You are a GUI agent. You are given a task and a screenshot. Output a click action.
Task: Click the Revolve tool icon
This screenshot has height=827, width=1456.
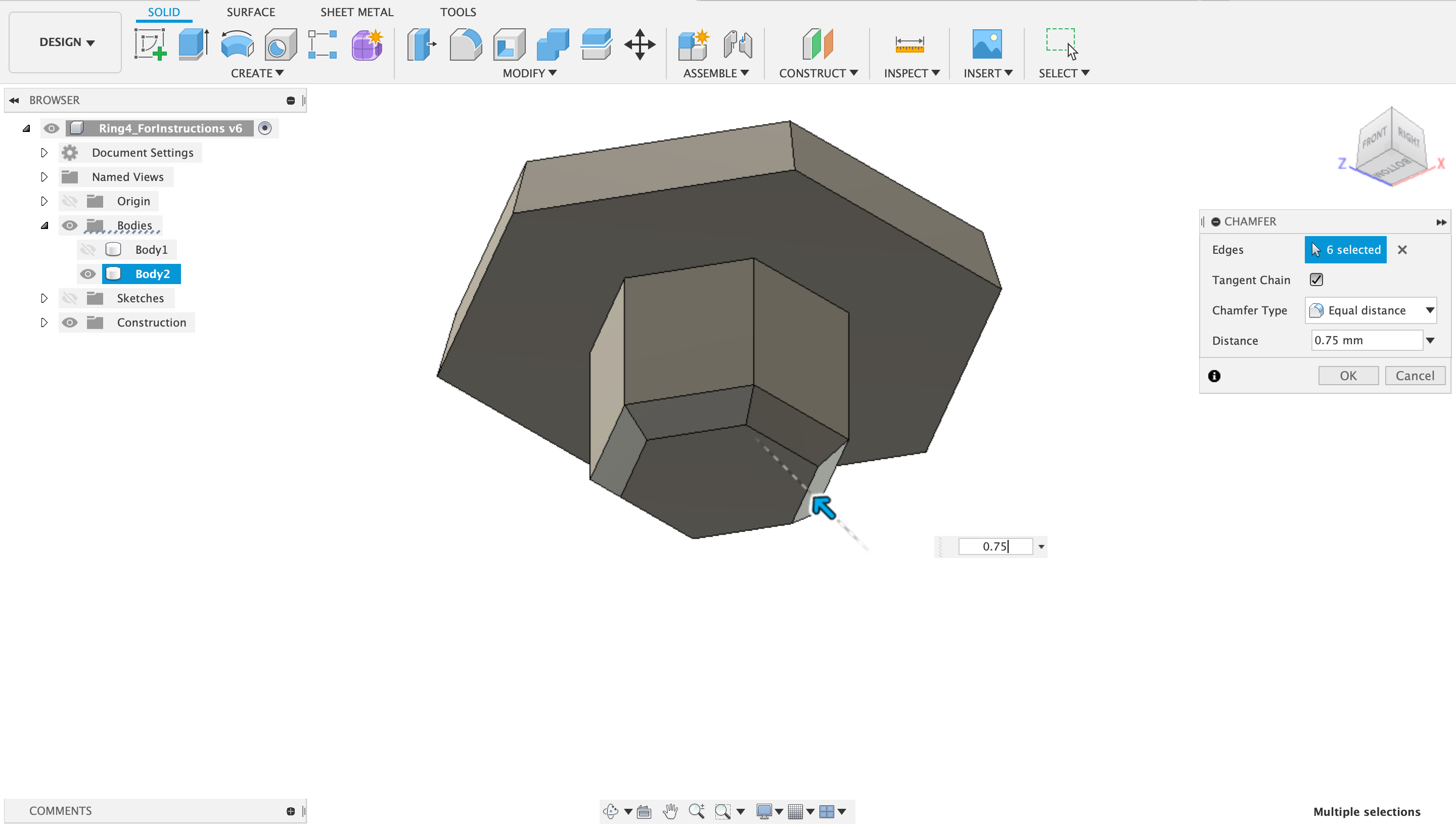237,44
